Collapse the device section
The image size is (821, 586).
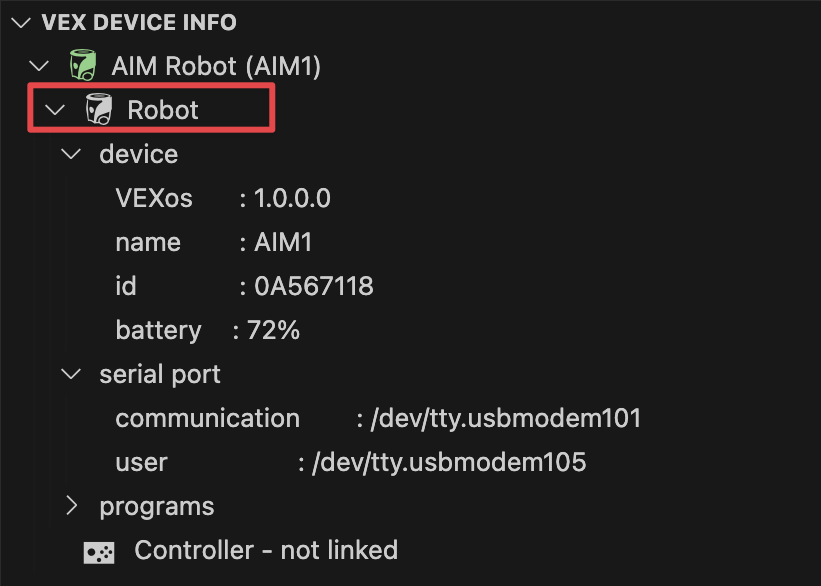point(70,154)
